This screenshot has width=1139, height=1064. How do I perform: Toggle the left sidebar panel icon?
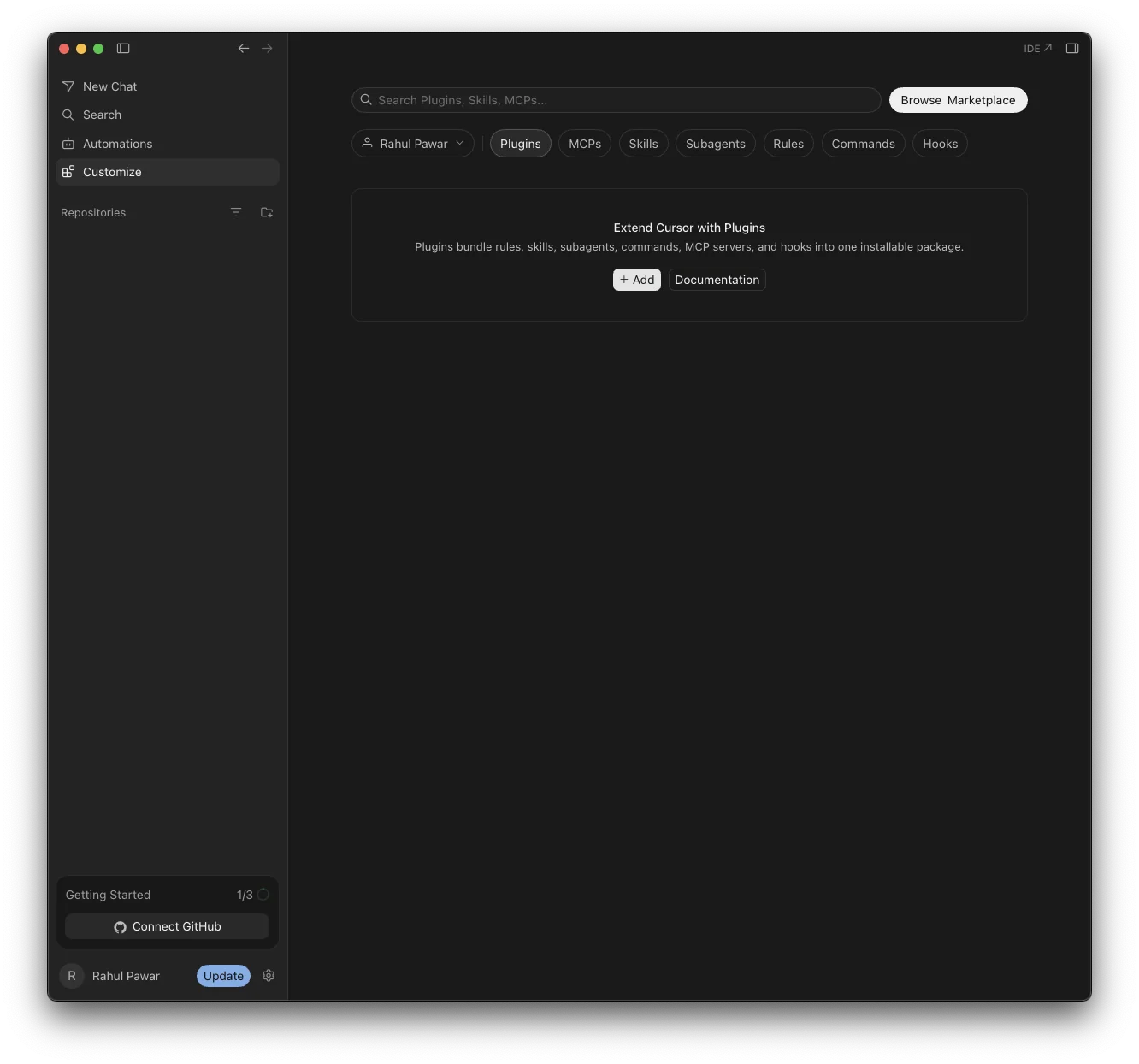pyautogui.click(x=123, y=49)
